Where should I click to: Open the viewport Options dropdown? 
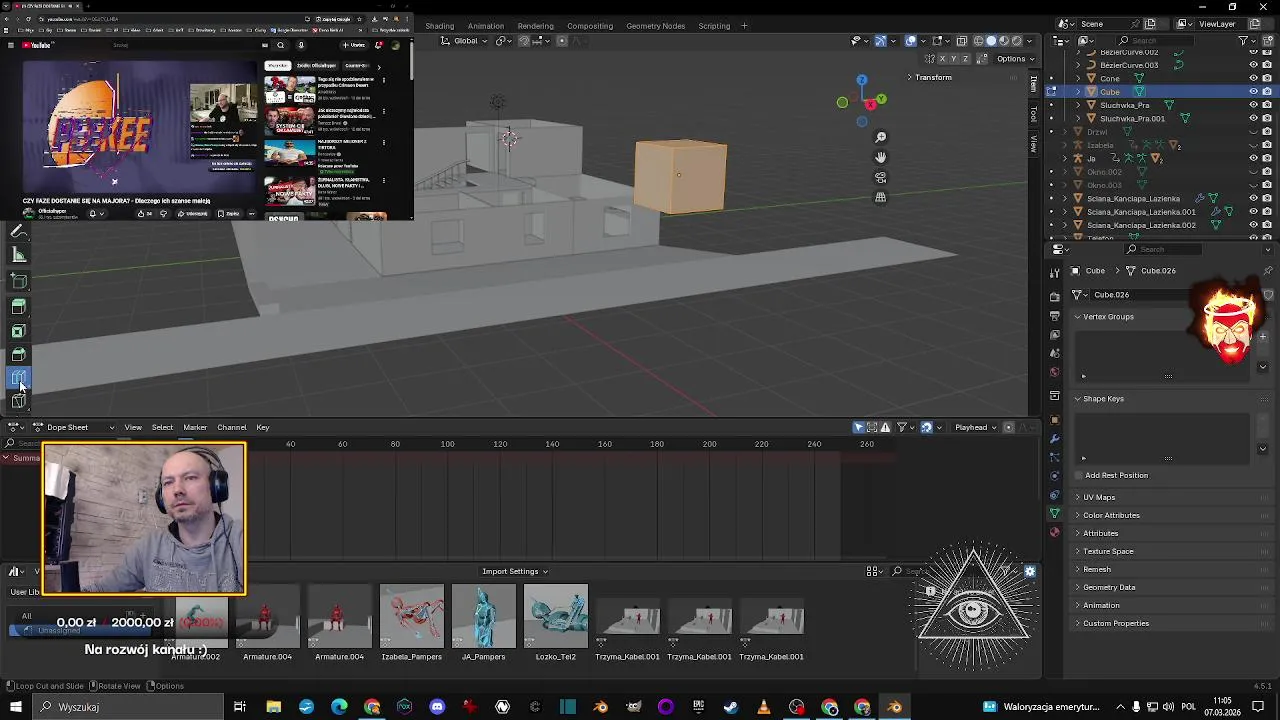1015,58
